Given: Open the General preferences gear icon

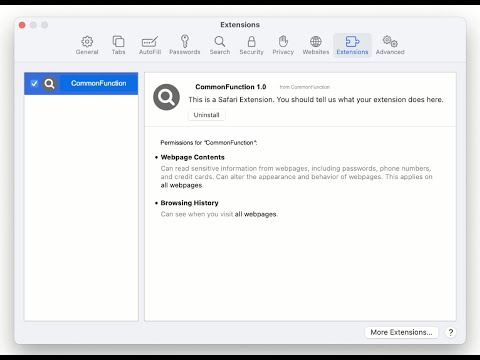Looking at the screenshot, I should [x=87, y=45].
